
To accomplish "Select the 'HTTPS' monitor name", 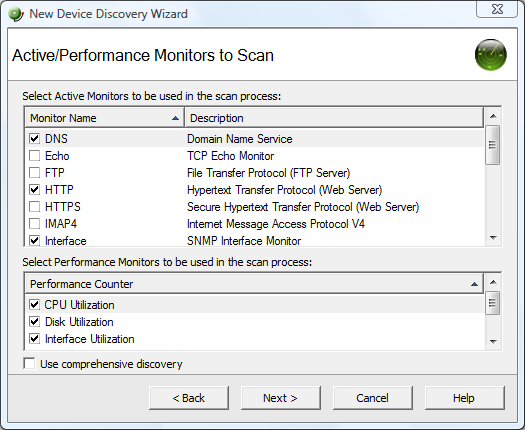I will [63, 207].
